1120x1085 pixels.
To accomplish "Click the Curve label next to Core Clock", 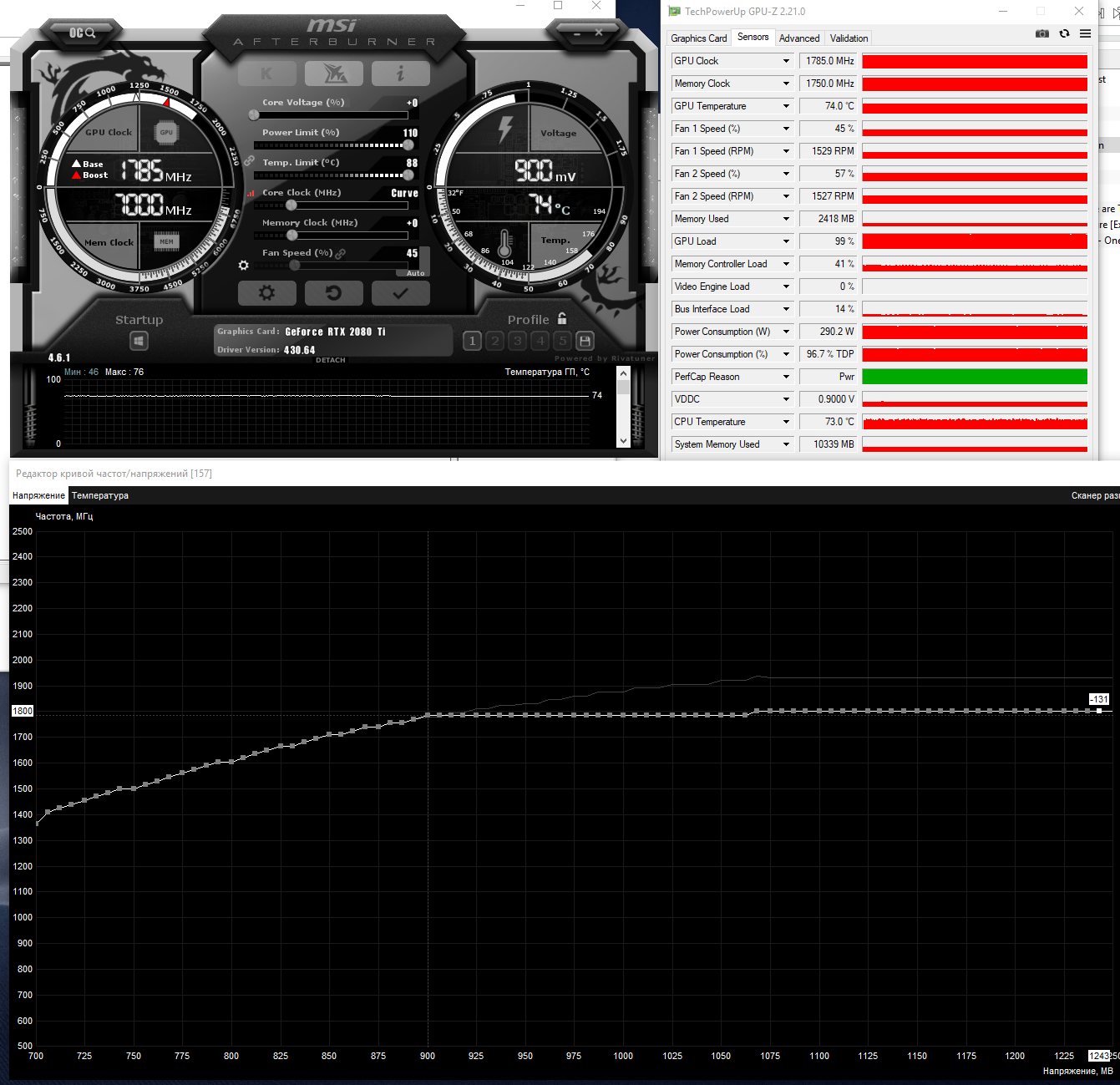I will coord(404,193).
